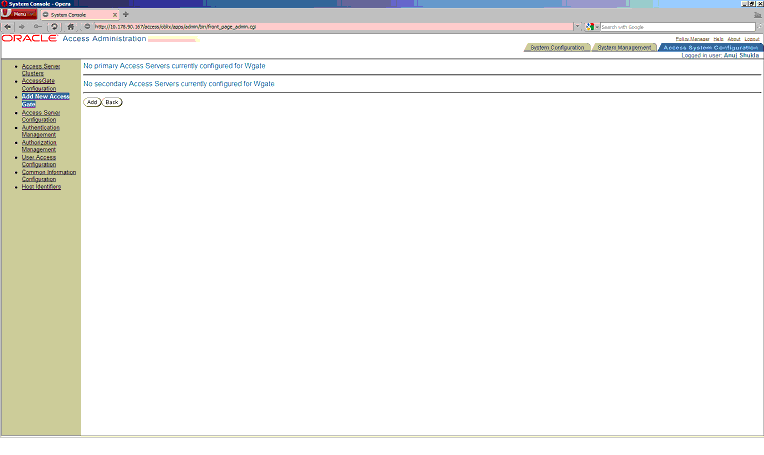Go forward using the browser forward arrow

tap(22, 27)
